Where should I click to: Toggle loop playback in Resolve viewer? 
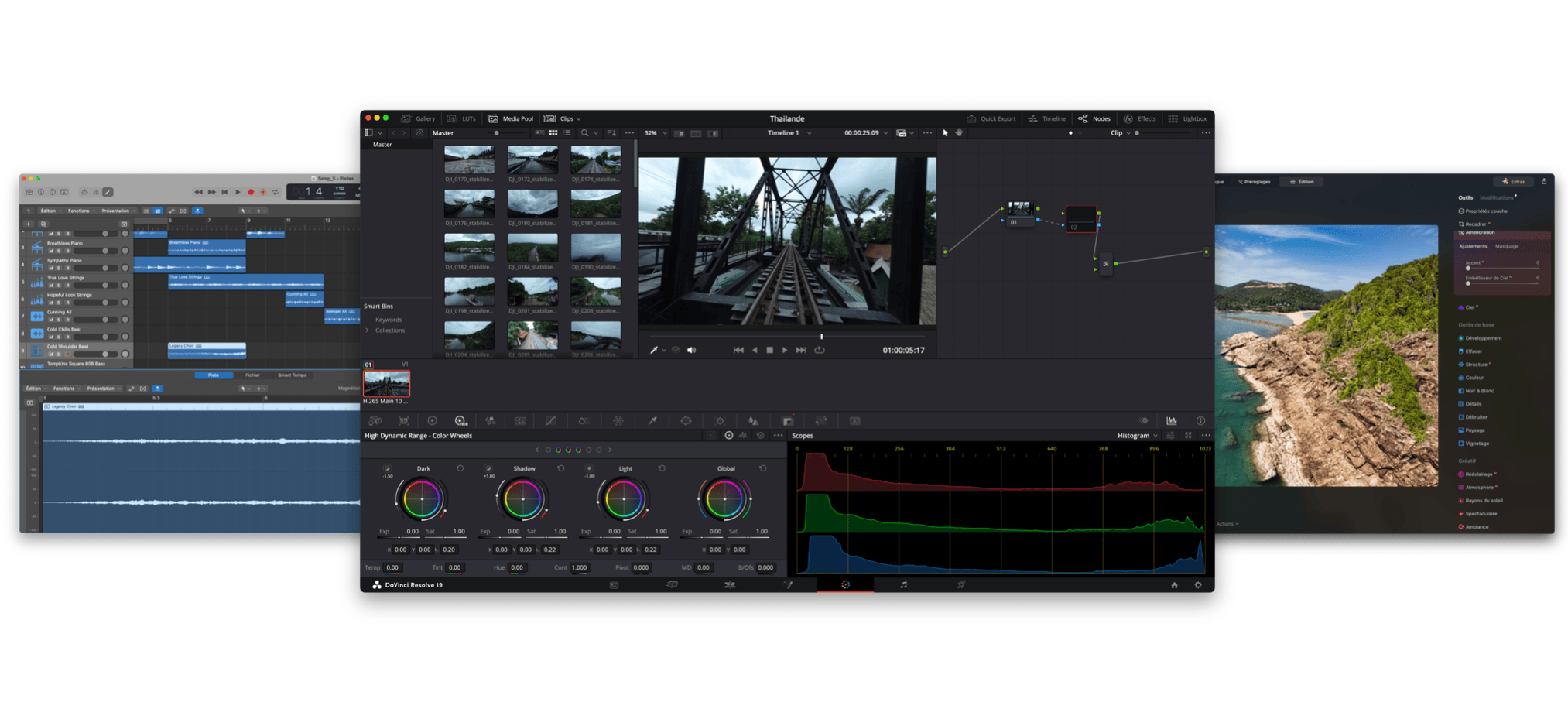[820, 351]
